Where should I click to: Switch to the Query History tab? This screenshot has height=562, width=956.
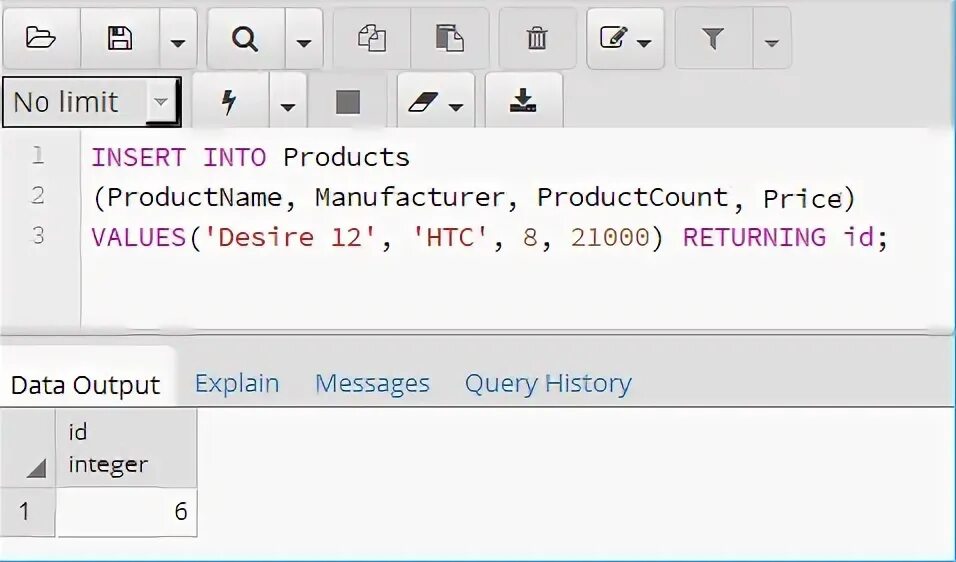(x=548, y=383)
